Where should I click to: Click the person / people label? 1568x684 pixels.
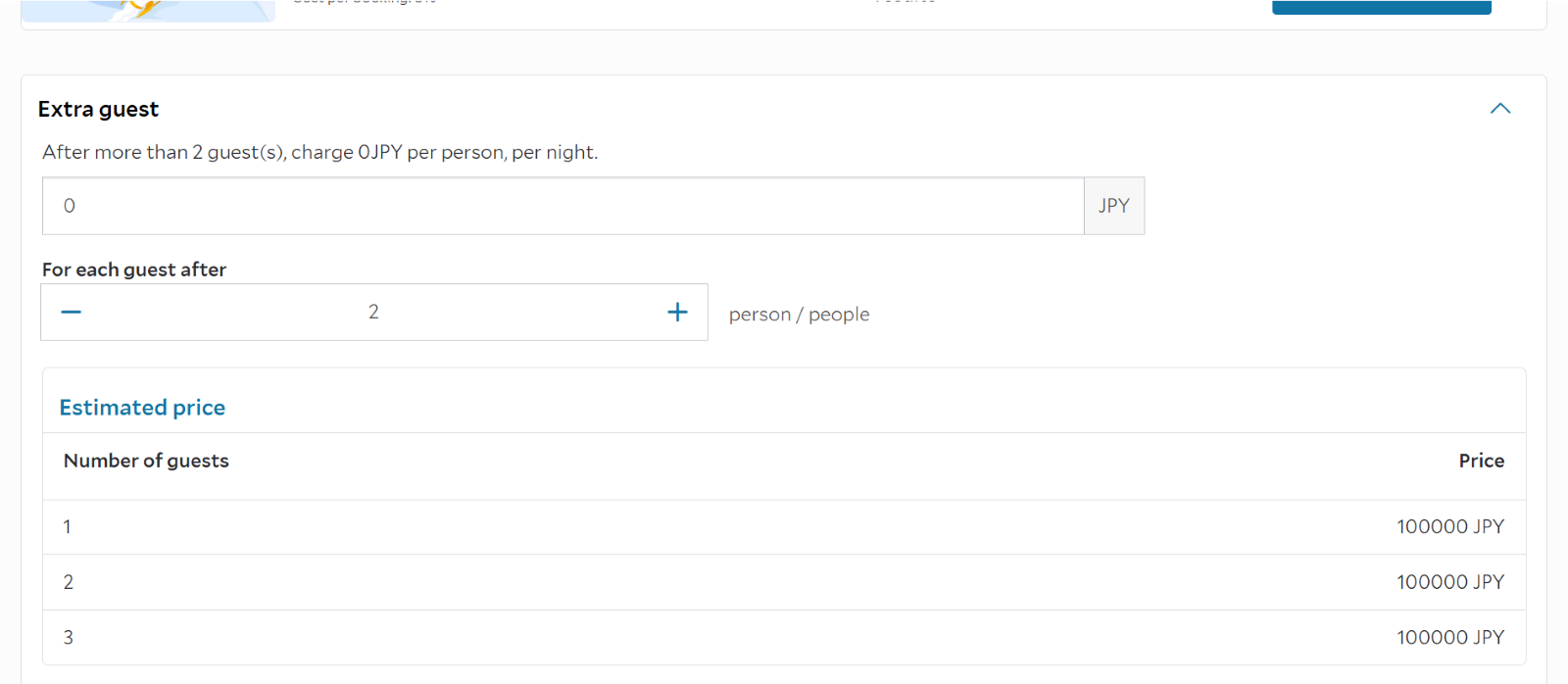coord(799,315)
